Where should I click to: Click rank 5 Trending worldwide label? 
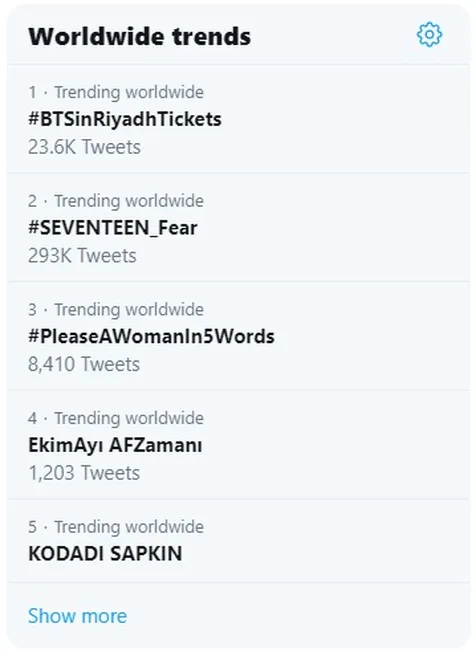(x=129, y=527)
